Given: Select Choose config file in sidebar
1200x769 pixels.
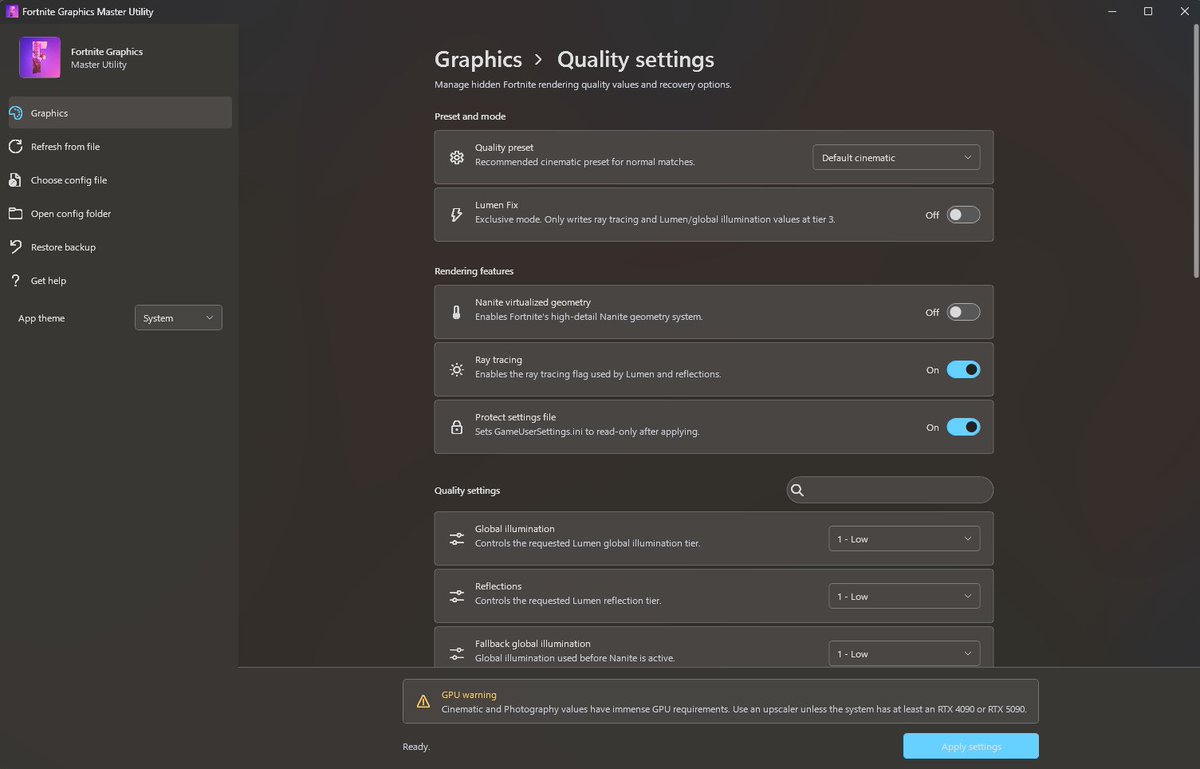Looking at the screenshot, I should click(120, 180).
